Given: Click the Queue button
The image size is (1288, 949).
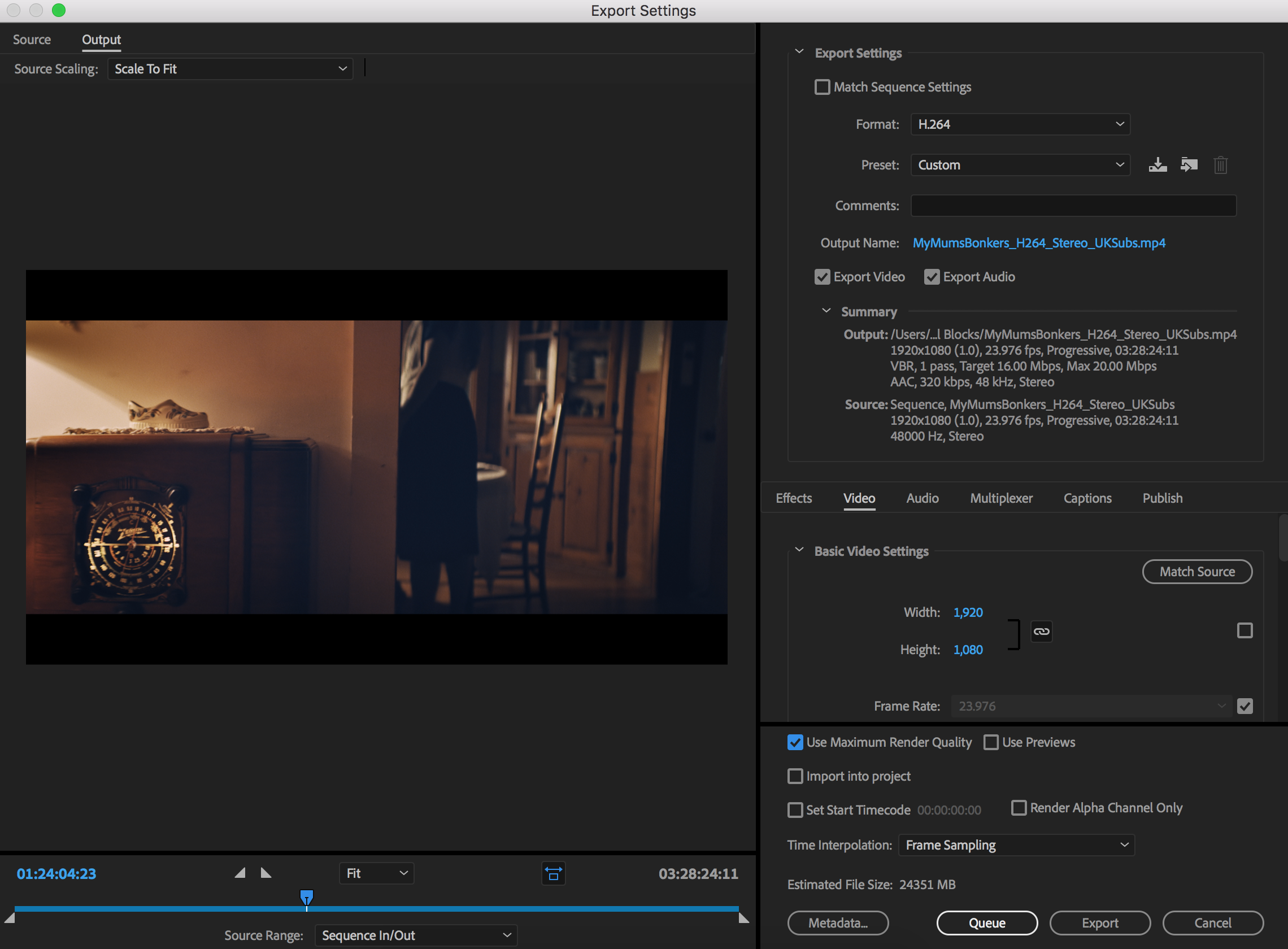Looking at the screenshot, I should [987, 922].
